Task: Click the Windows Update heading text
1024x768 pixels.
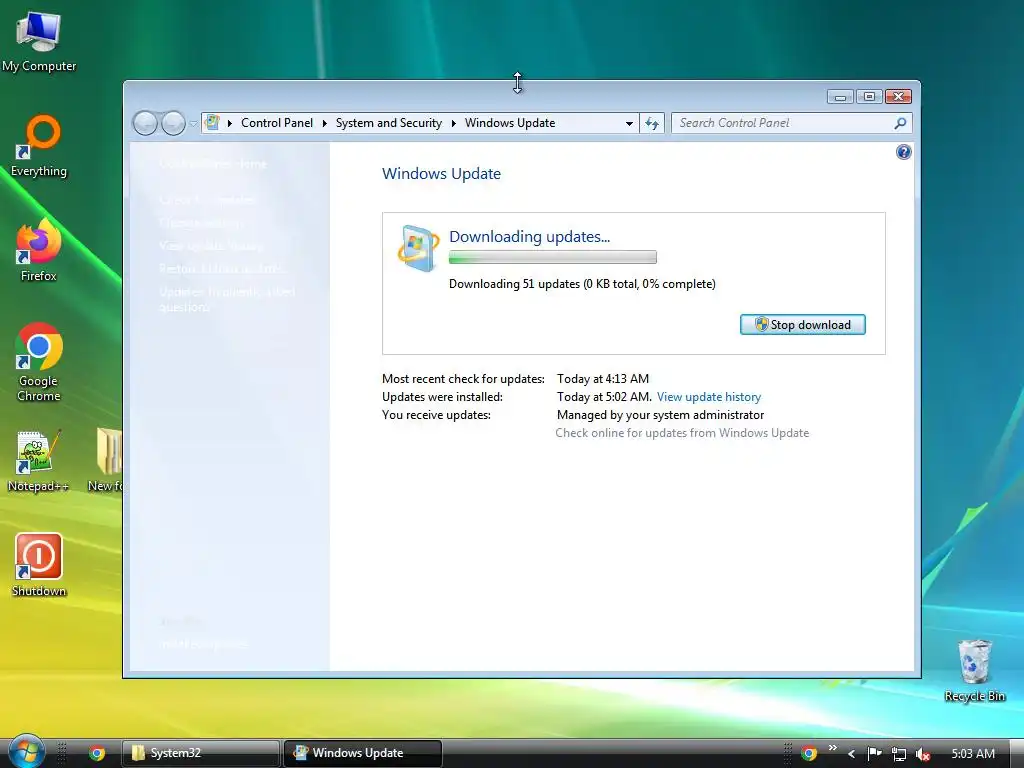Action: tap(441, 174)
